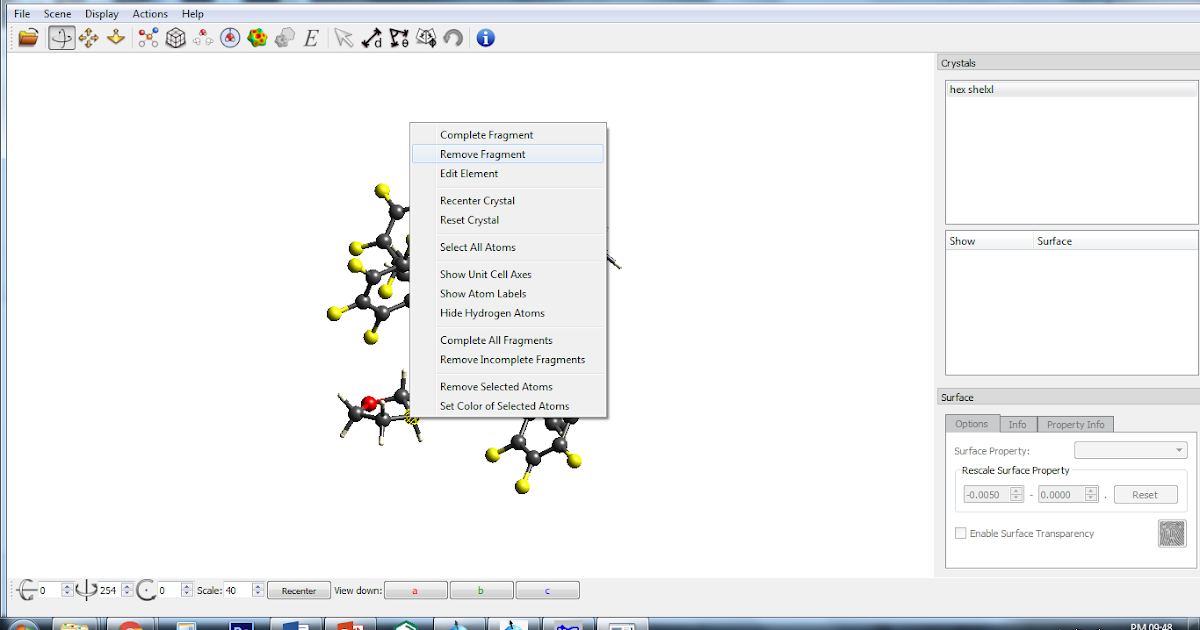The image size is (1200, 630).
Task: Switch to the Property Info tab
Action: coord(1075,424)
